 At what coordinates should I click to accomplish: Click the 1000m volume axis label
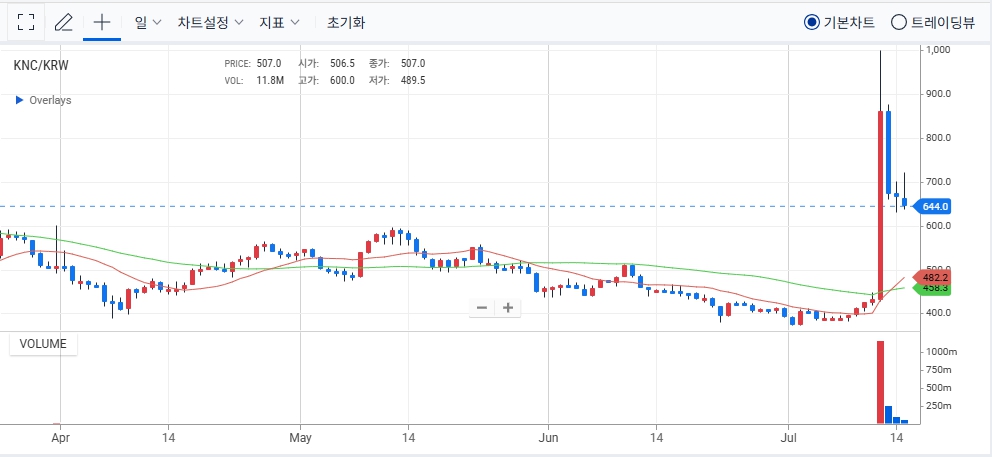point(939,352)
